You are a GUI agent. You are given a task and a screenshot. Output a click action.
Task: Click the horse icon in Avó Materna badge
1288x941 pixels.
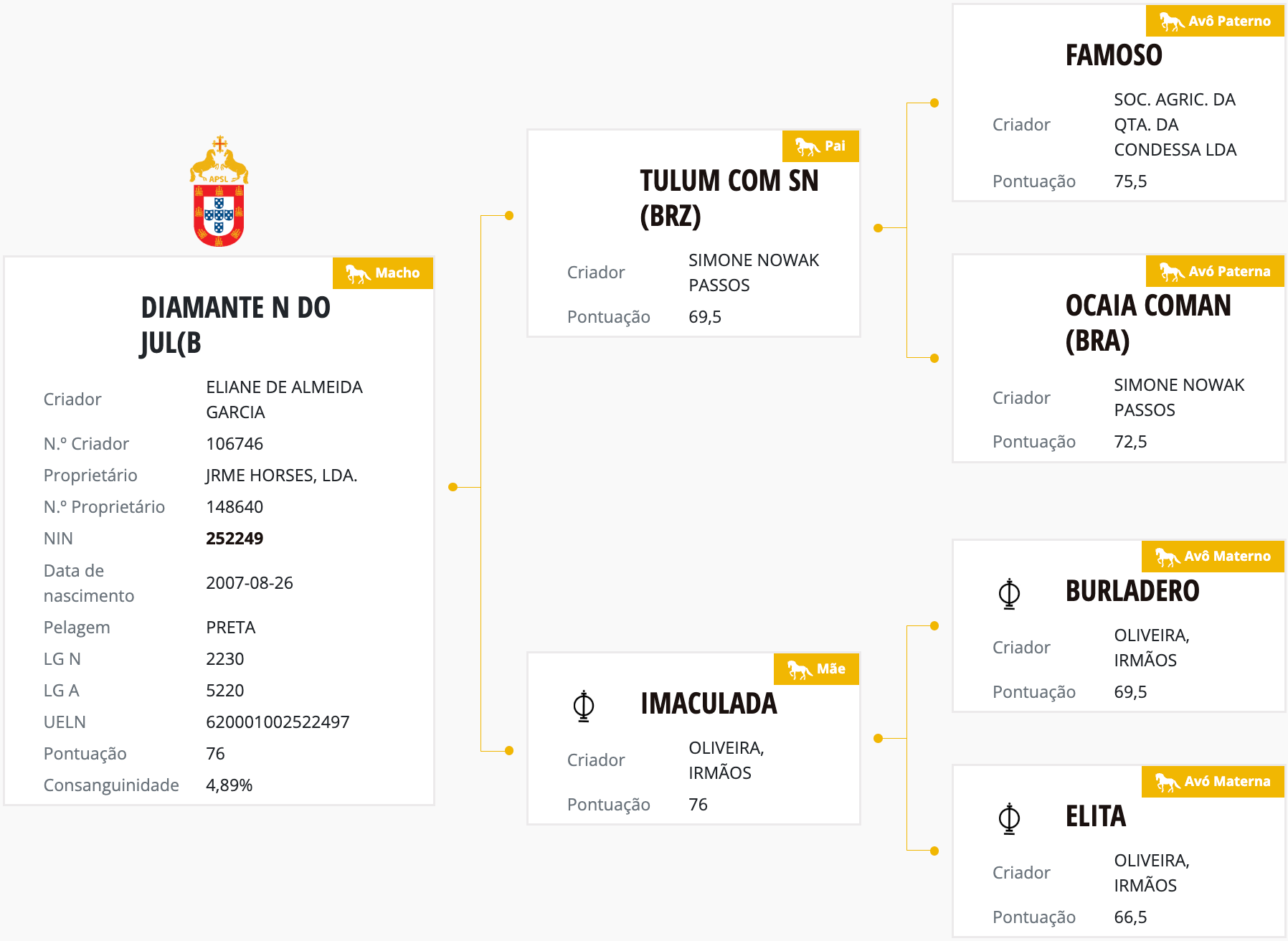click(1168, 782)
